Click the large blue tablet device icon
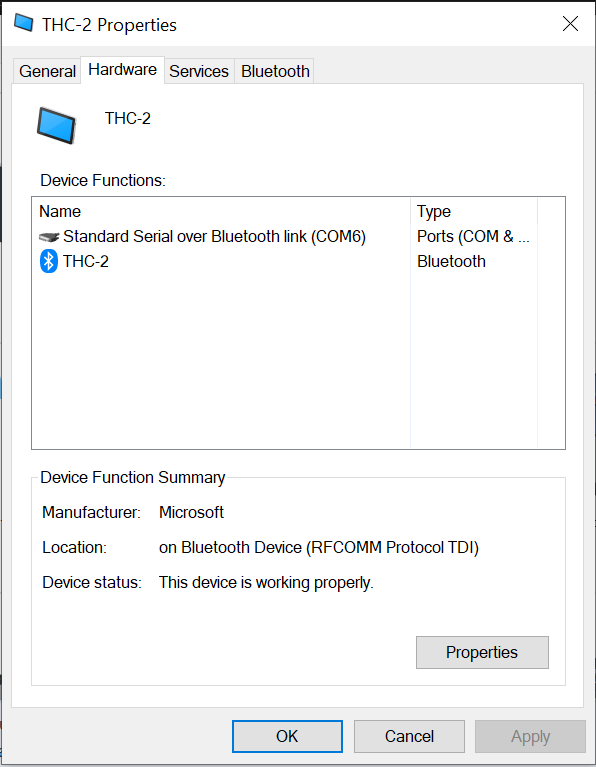This screenshot has height=767, width=596. pos(56,126)
